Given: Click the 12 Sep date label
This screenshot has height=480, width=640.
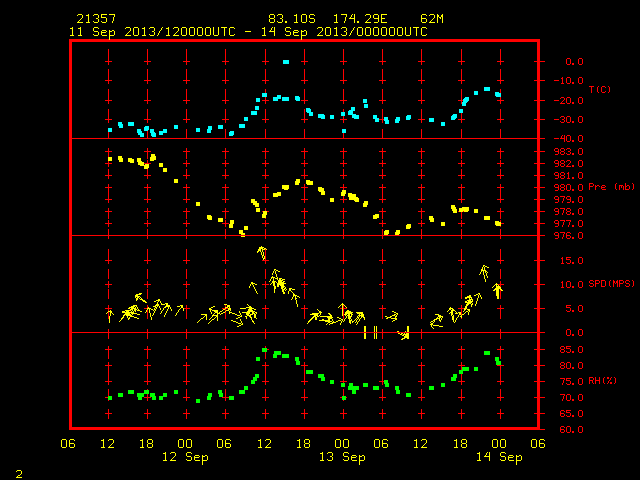Looking at the screenshot, I should (185, 457).
